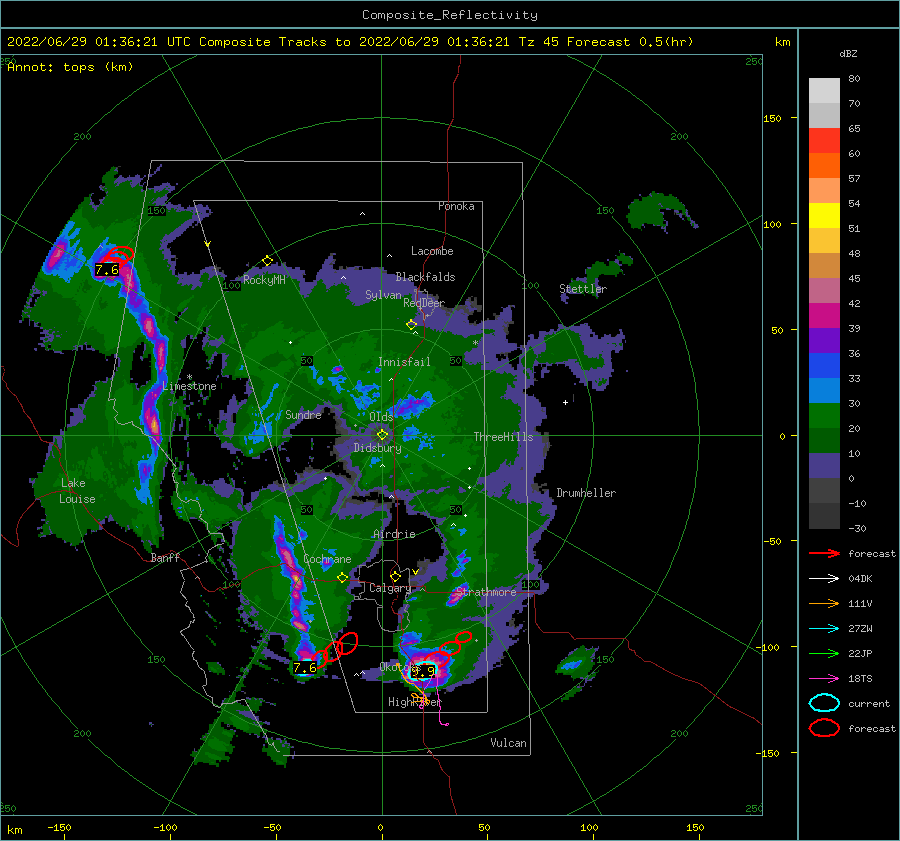Click the ThreeHills city label
900x841 pixels.
[x=503, y=437]
